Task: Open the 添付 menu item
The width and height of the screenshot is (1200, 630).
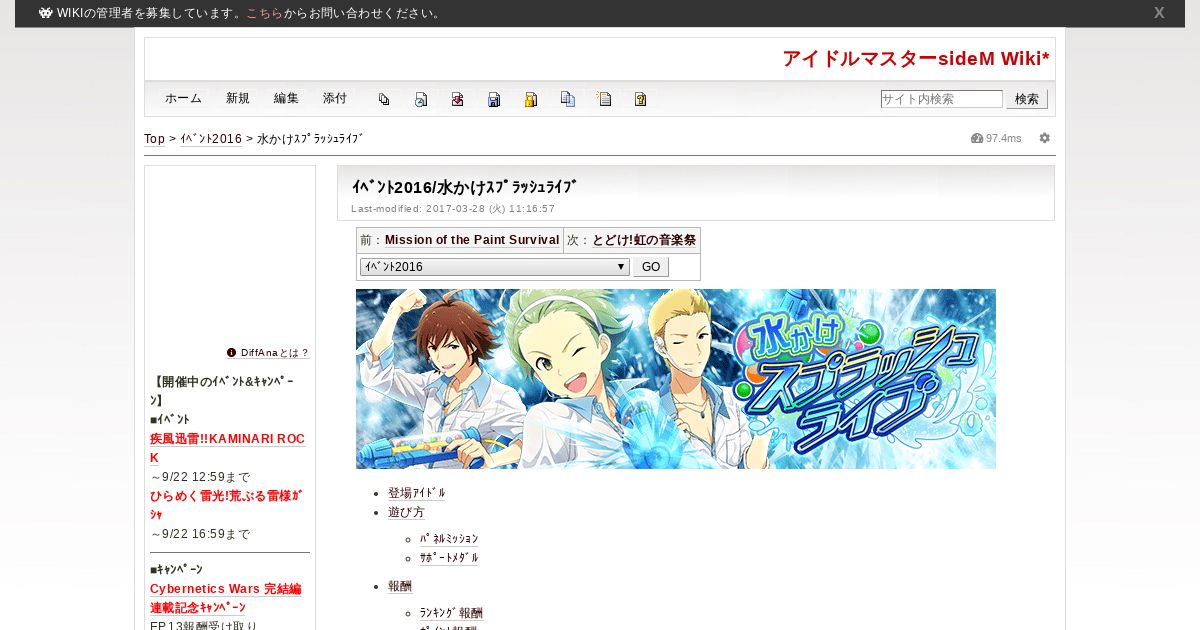Action: 335,98
